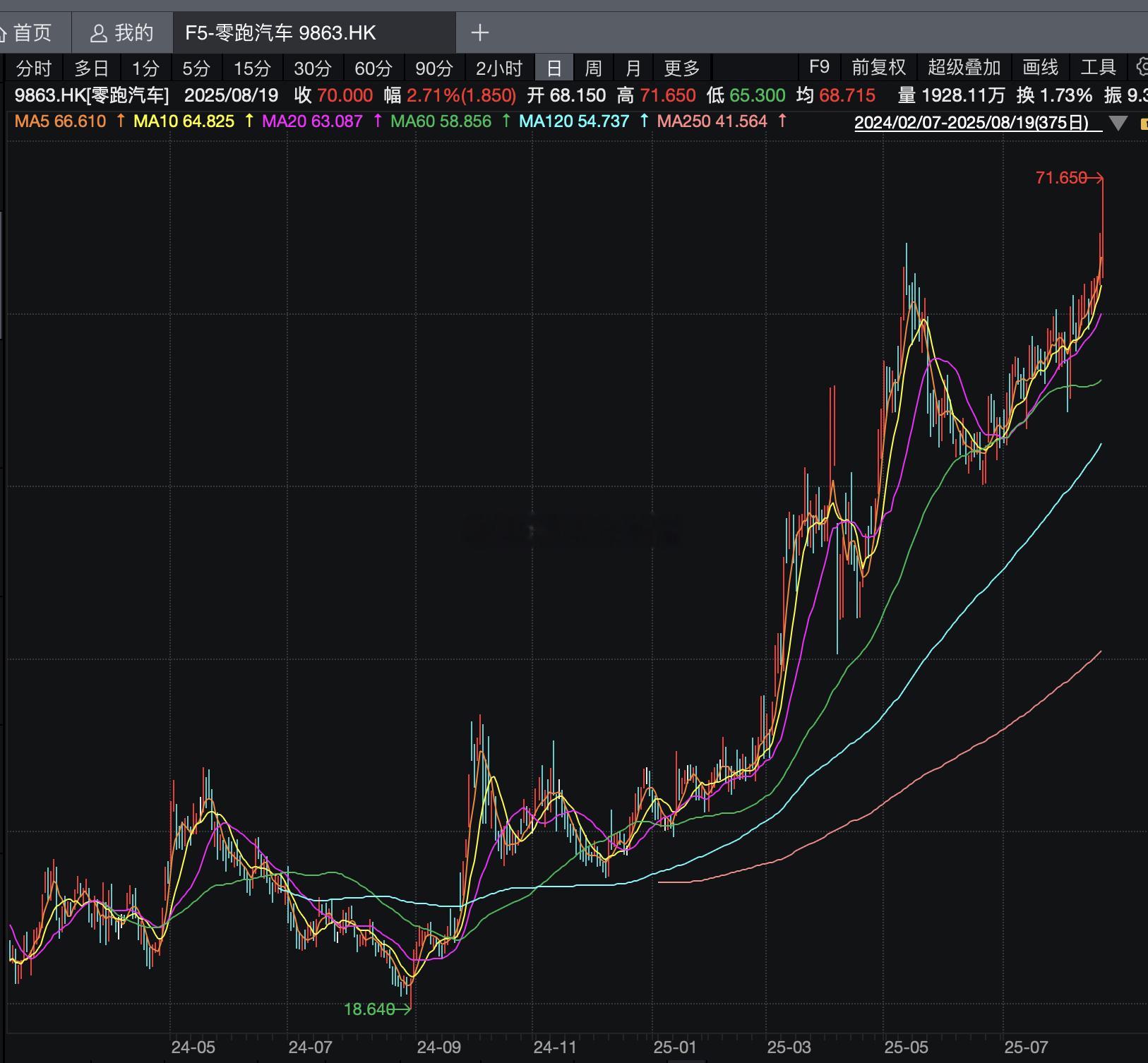Click the MA120 54.737 indicator label

(574, 121)
